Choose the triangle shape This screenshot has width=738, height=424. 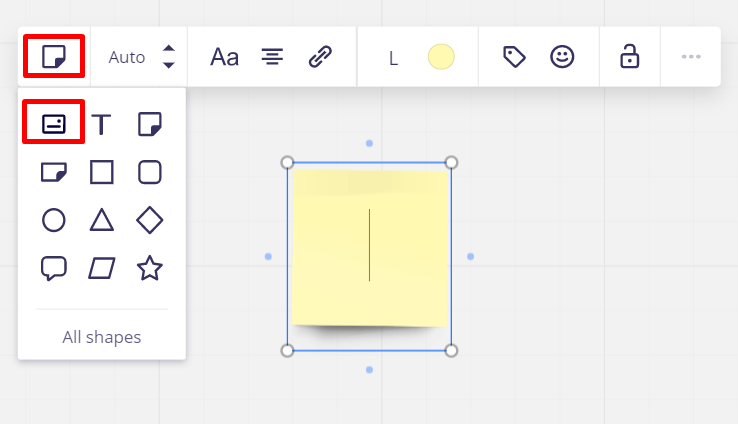coord(102,220)
